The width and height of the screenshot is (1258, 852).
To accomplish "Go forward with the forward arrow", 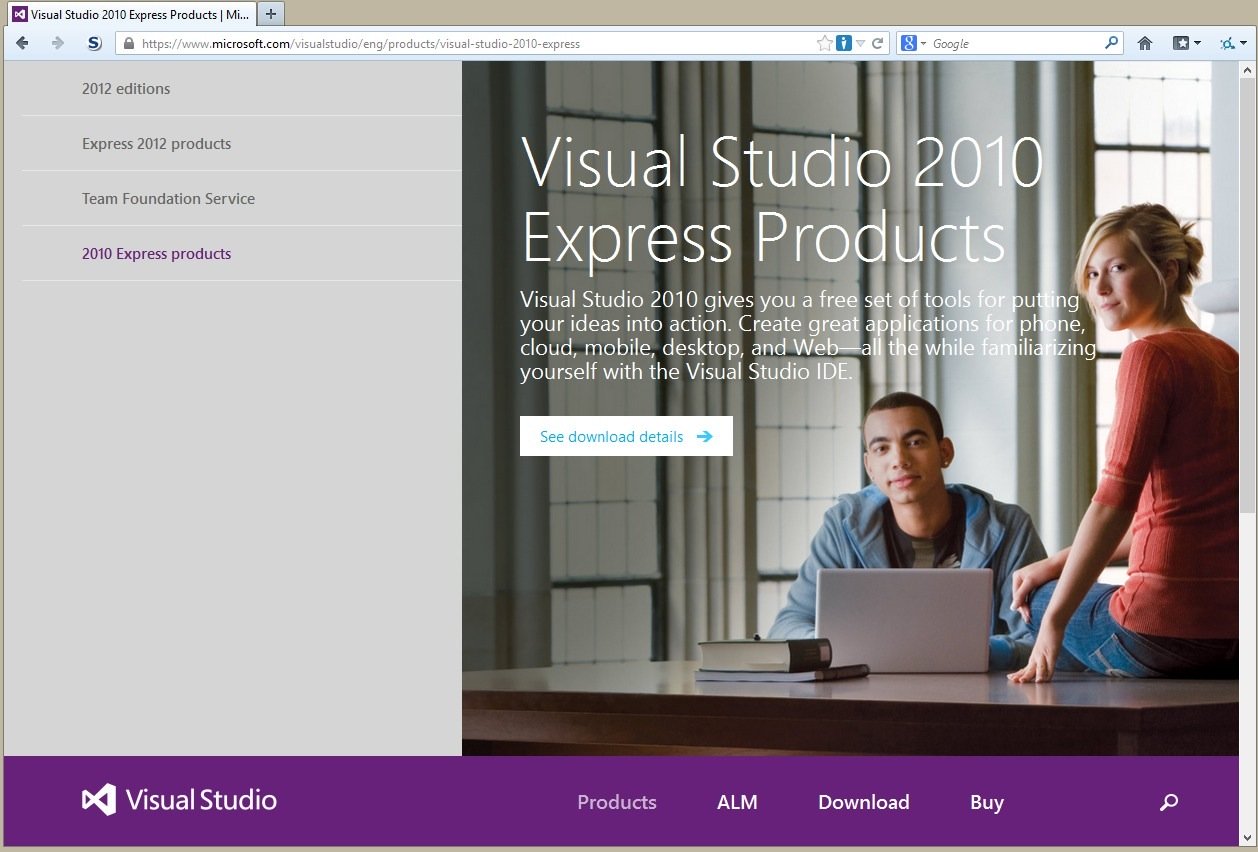I will (x=57, y=43).
